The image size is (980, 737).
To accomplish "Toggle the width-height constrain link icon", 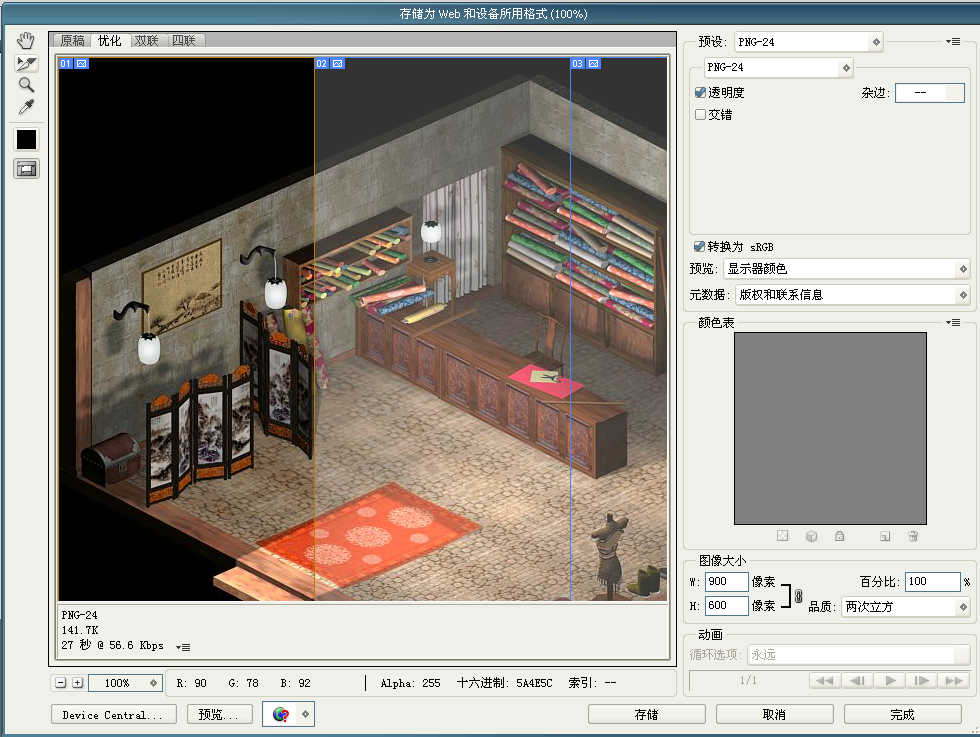I will click(798, 596).
